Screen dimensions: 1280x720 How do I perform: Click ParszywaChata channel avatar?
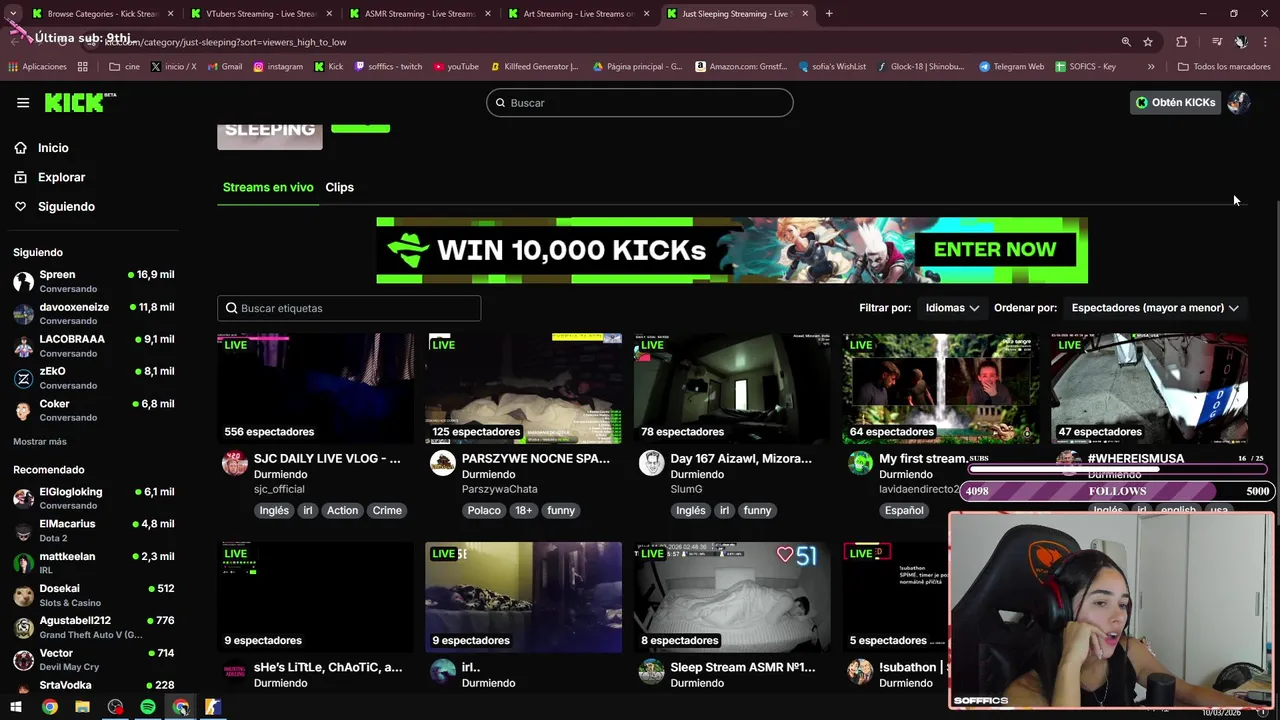click(443, 463)
